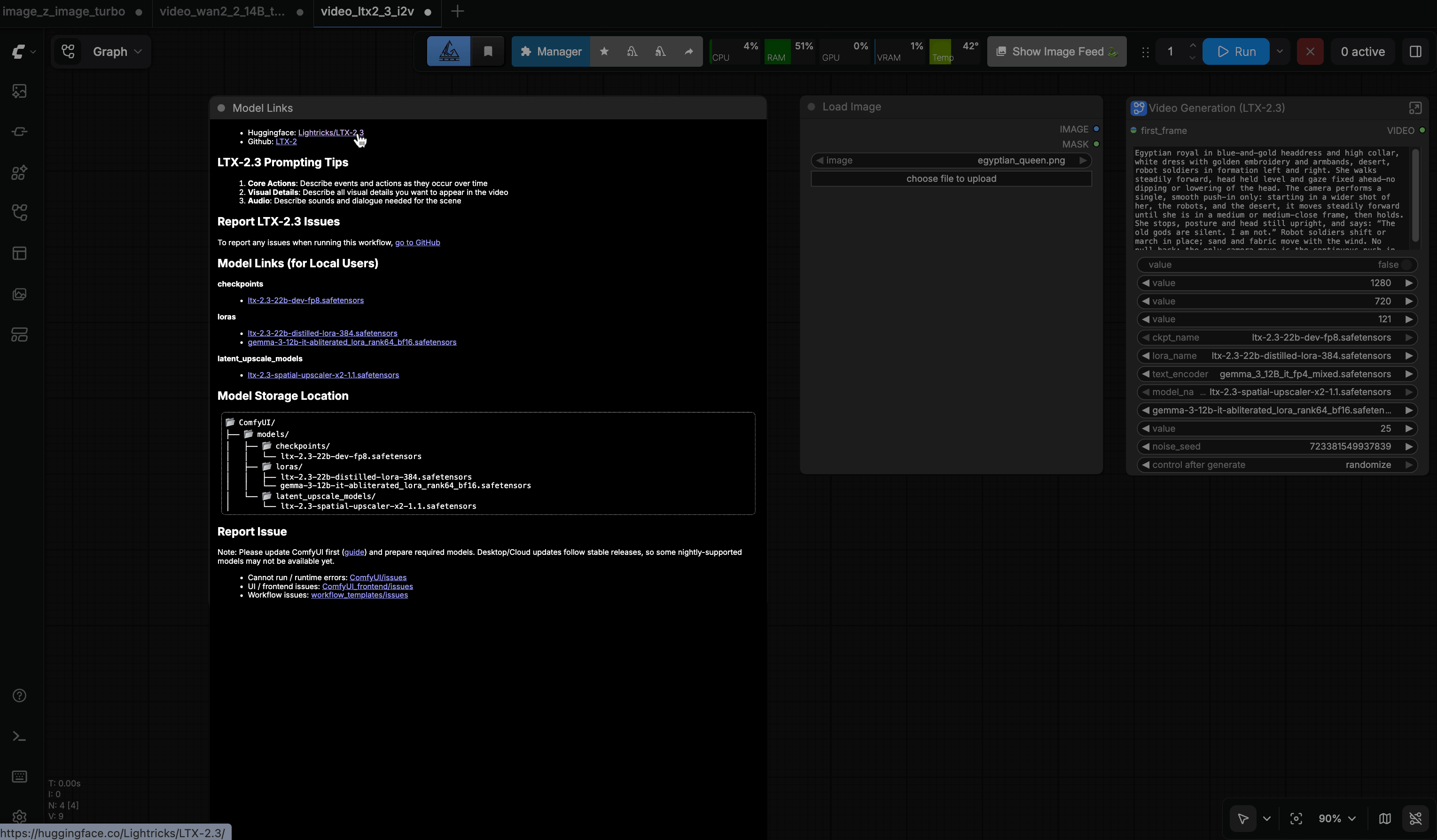The width and height of the screenshot is (1437, 840).
Task: Open the terminal console icon in sidebar
Action: click(19, 736)
